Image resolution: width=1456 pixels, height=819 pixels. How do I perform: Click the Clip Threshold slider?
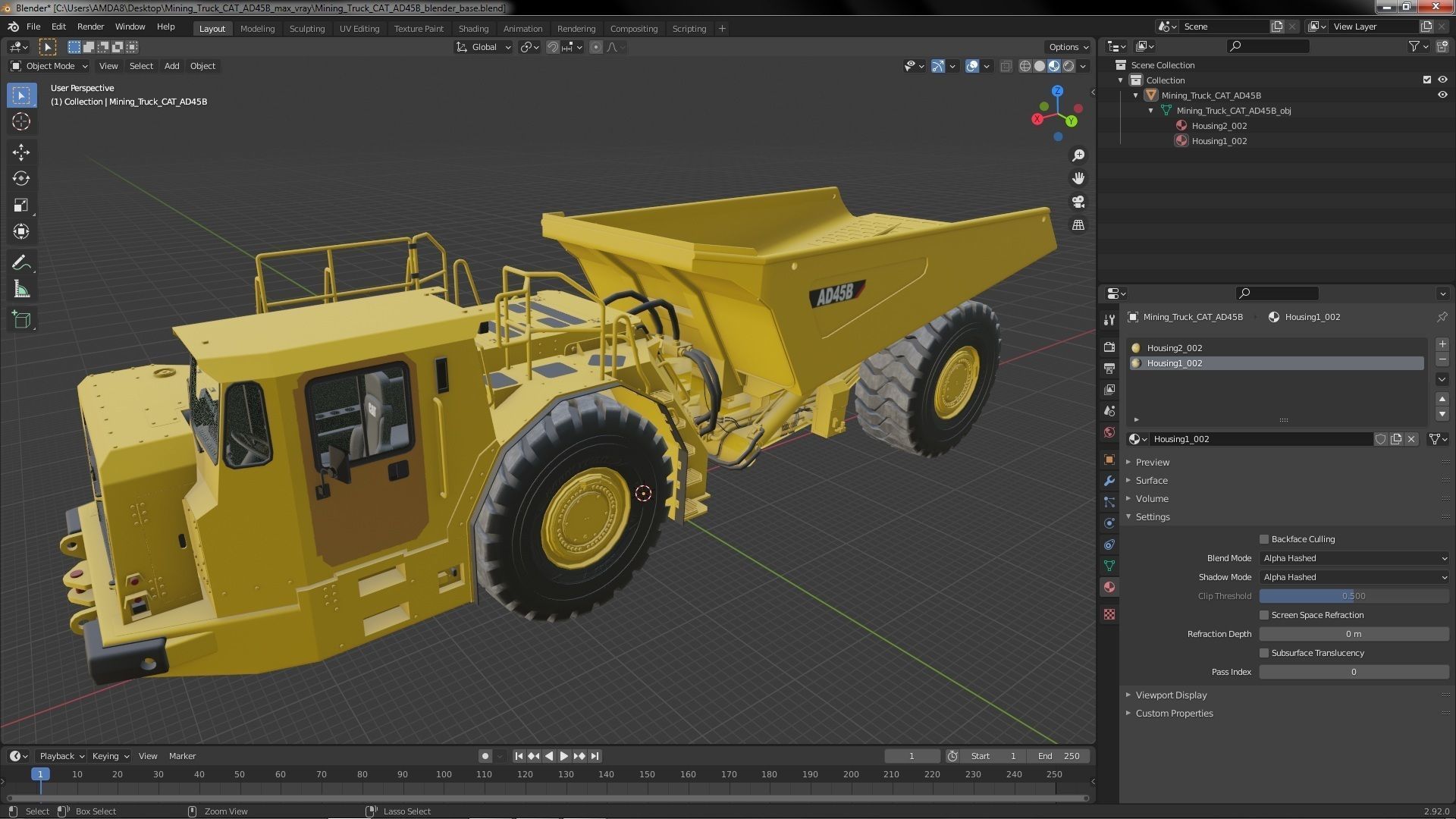coord(1354,596)
